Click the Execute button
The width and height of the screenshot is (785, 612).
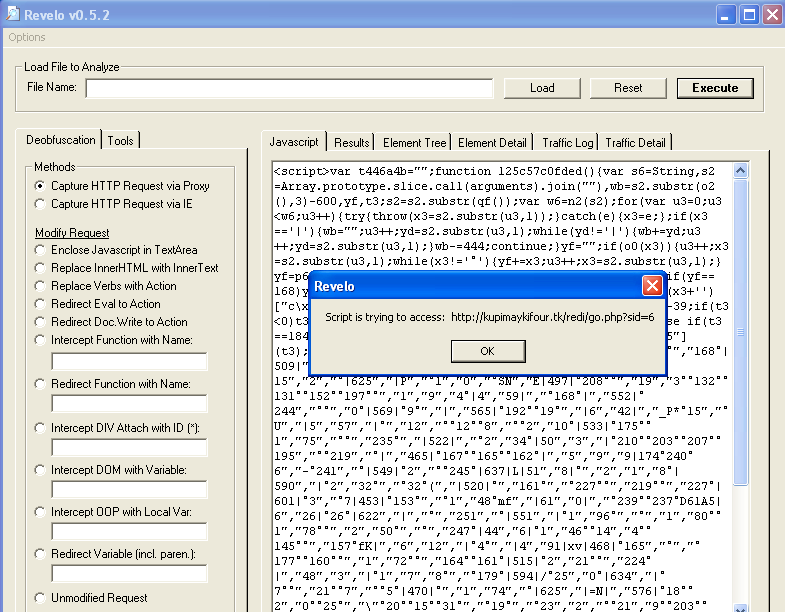(x=715, y=88)
